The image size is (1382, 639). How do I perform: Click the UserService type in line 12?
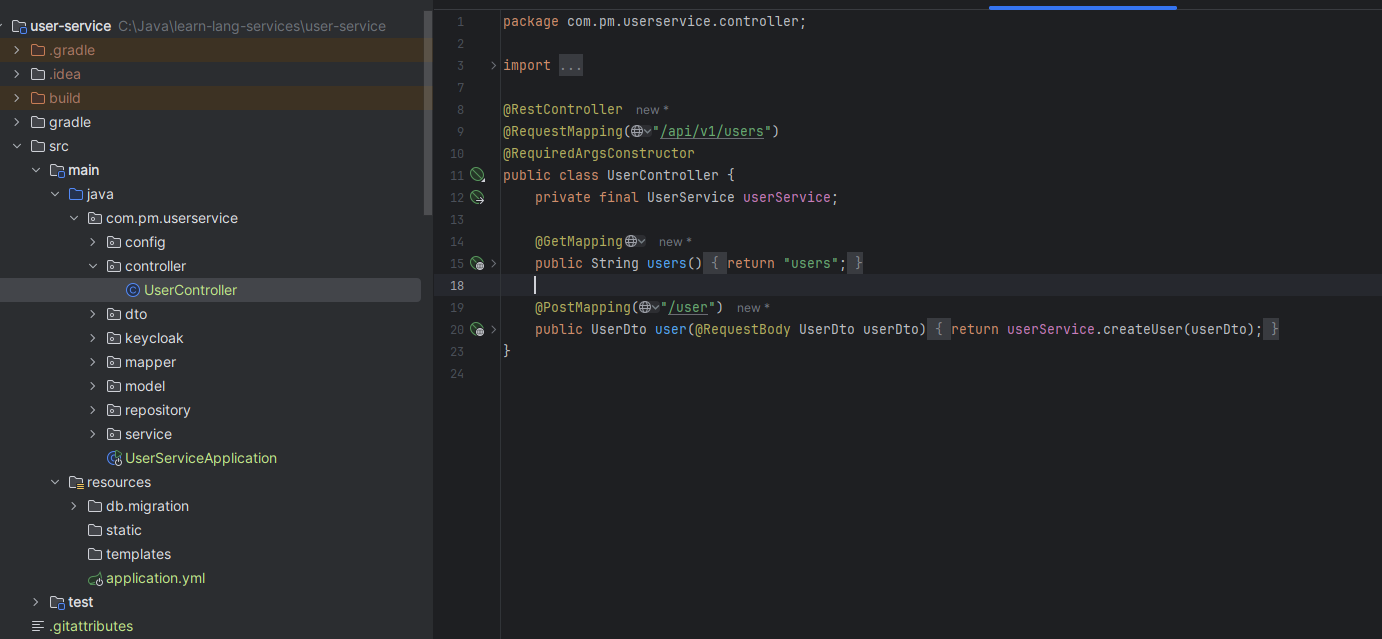(691, 197)
